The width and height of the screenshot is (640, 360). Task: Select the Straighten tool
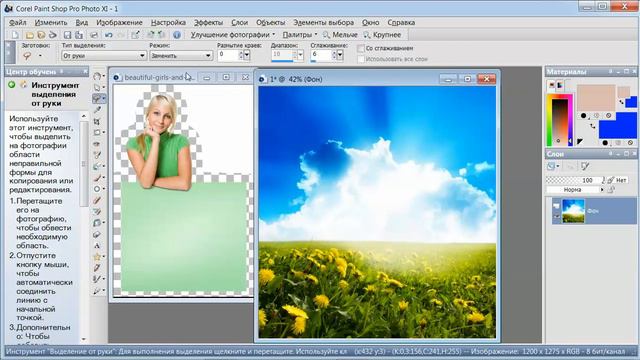click(97, 132)
